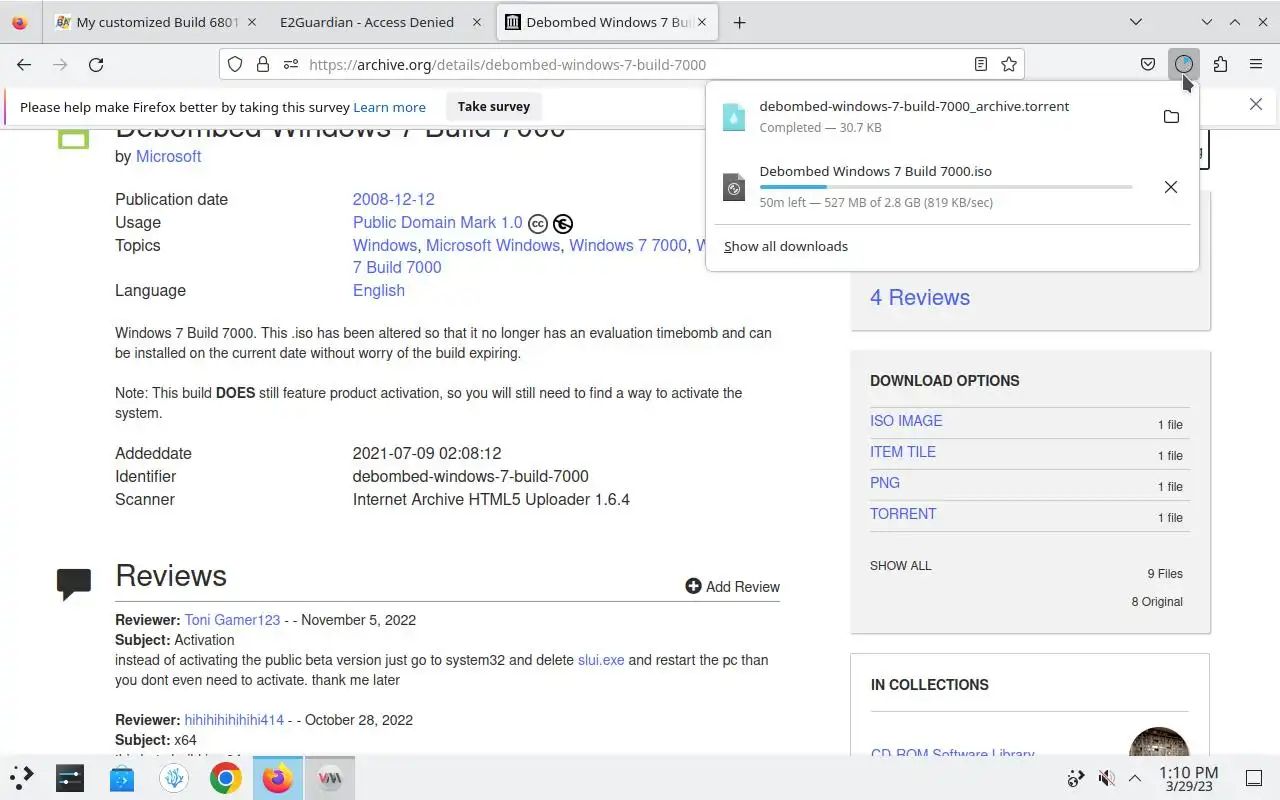Cancel the Windows 7 Build 7000.iso download

tap(1171, 187)
